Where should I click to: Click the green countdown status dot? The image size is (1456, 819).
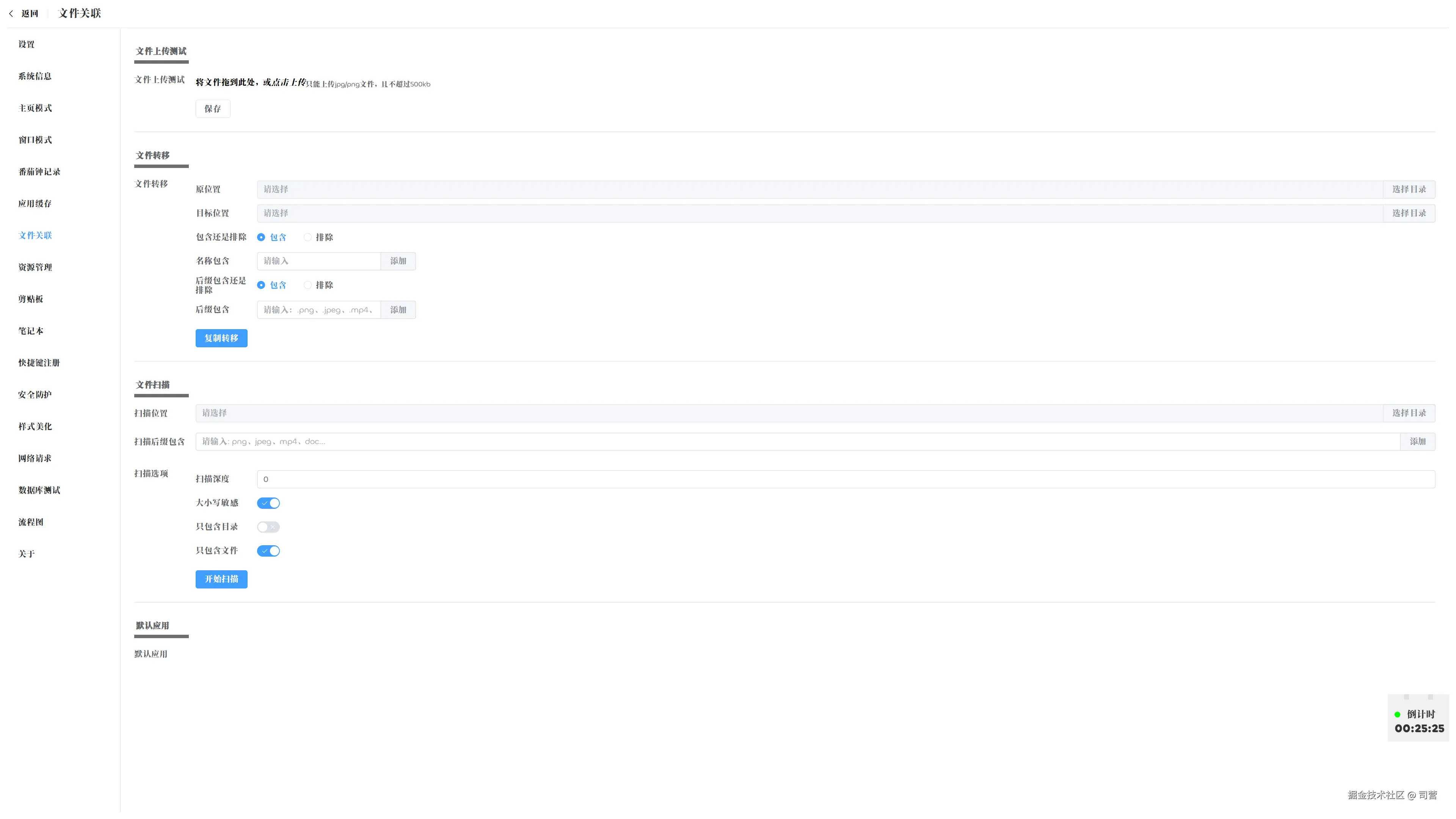1397,714
